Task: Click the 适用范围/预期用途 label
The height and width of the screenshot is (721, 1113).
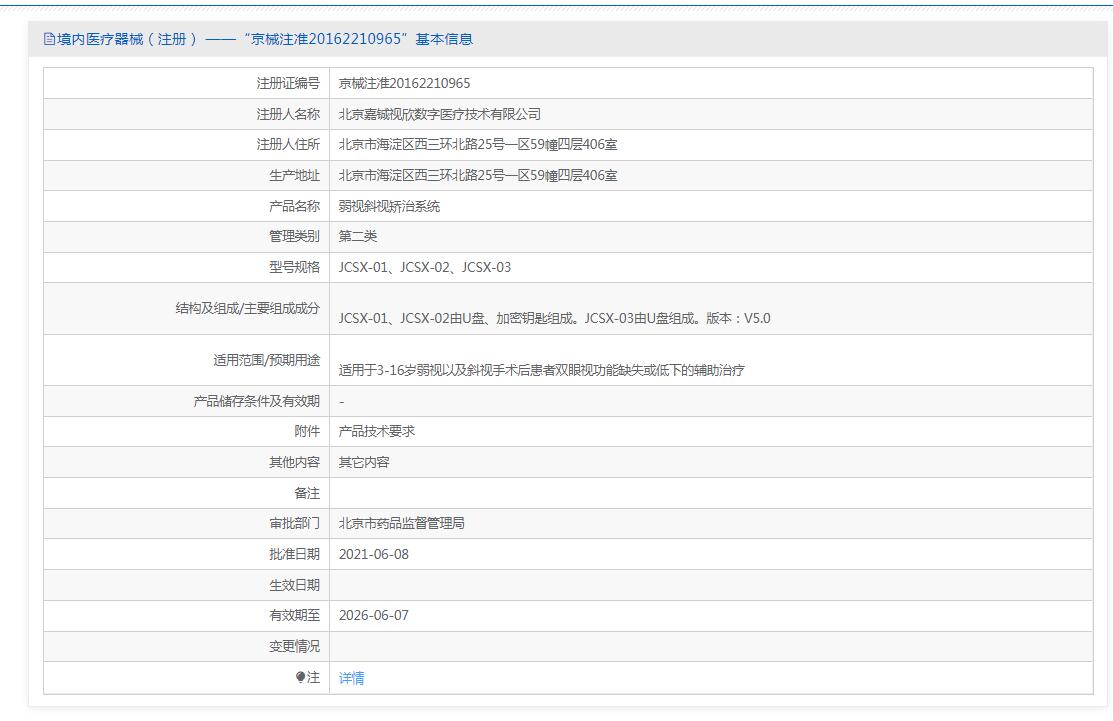Action: (267, 360)
